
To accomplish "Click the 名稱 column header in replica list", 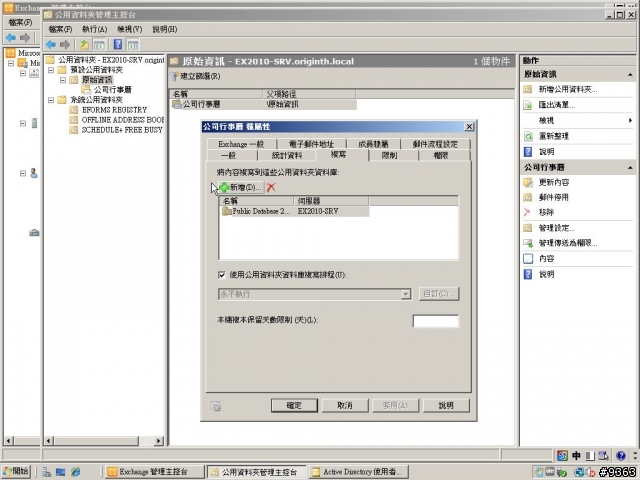I will (x=256, y=201).
